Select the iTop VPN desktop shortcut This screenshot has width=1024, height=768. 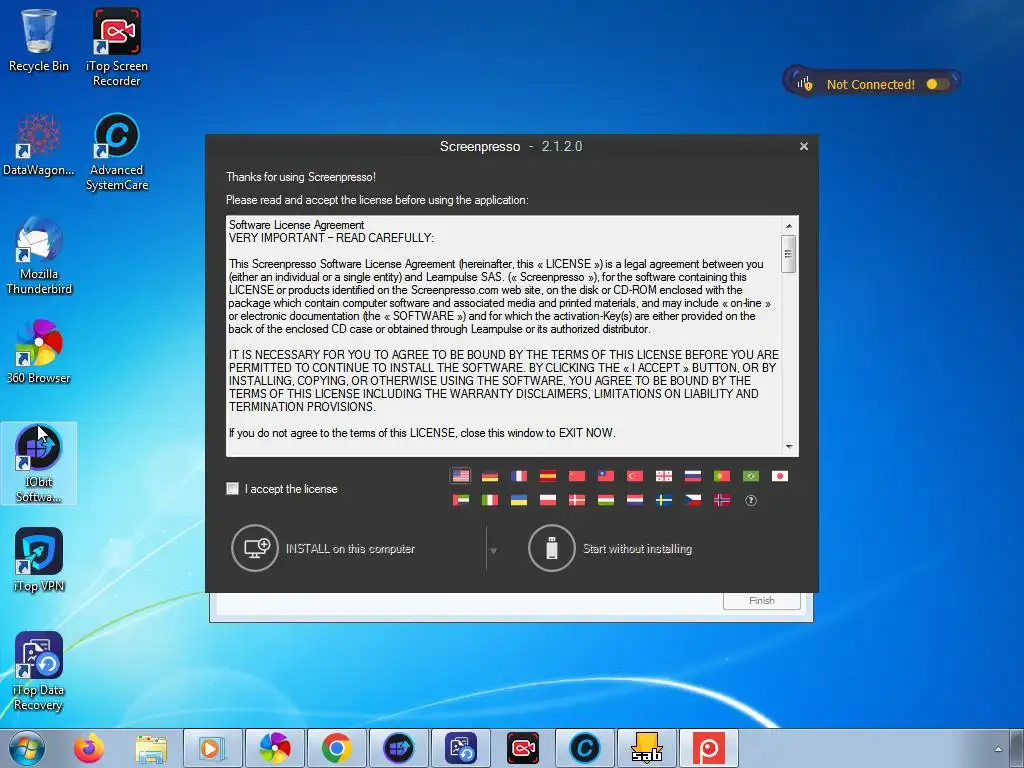(x=39, y=560)
